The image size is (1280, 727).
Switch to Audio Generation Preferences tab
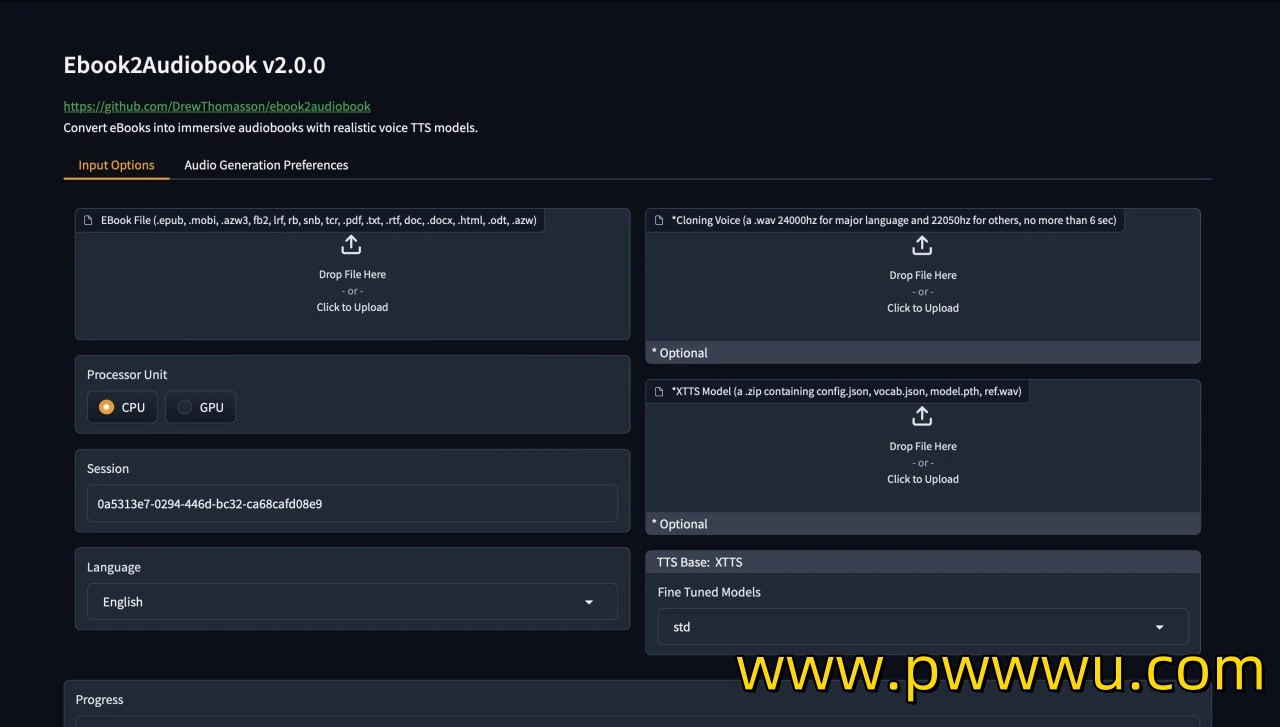pyautogui.click(x=266, y=165)
